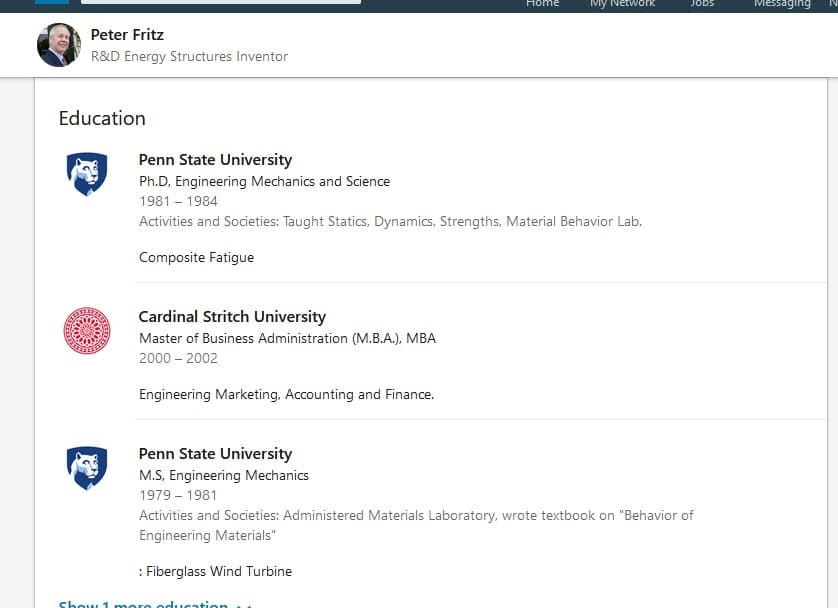Image resolution: width=838 pixels, height=608 pixels.
Task: Click the search field in the navigation bar
Action: 221,2
